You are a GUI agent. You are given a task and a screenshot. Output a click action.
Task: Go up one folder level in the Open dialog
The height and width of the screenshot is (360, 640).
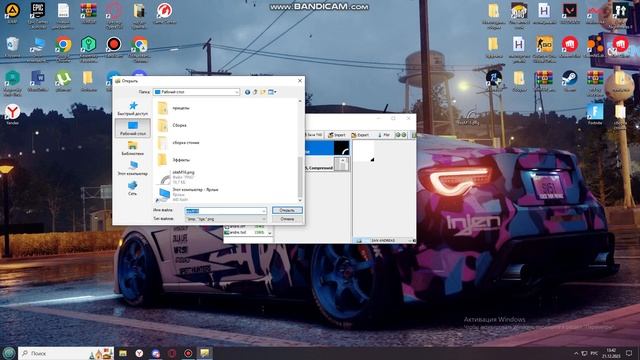(255, 92)
